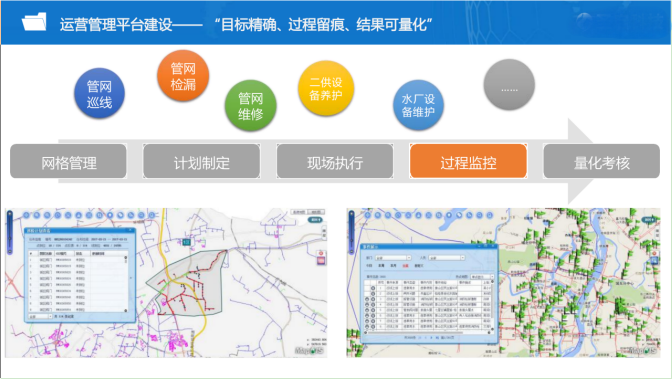Expand the department dropdown in right map dialog
This screenshot has width=672, height=379.
pos(393,258)
